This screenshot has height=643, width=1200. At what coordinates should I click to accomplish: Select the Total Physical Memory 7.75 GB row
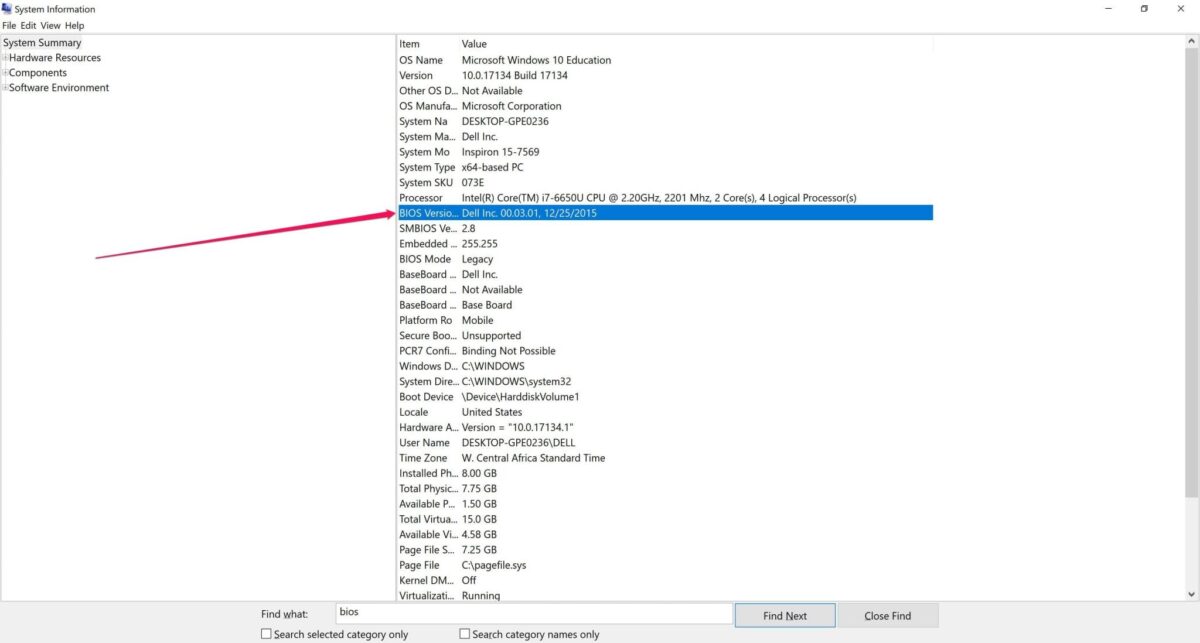point(665,489)
